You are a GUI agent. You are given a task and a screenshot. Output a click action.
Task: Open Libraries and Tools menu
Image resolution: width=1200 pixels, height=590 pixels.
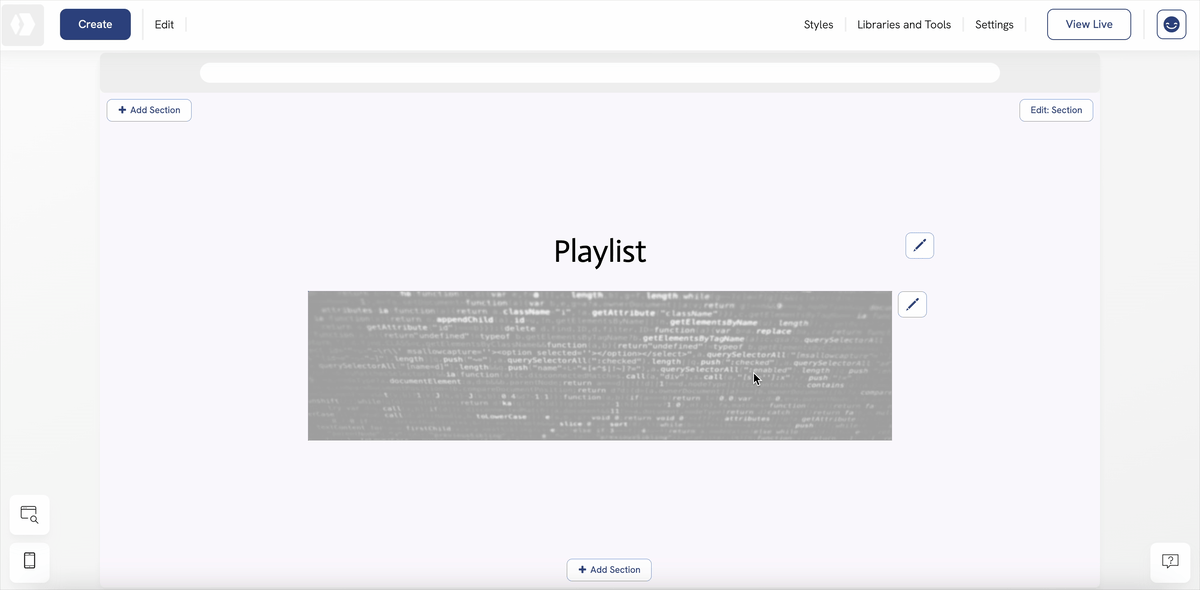(904, 25)
